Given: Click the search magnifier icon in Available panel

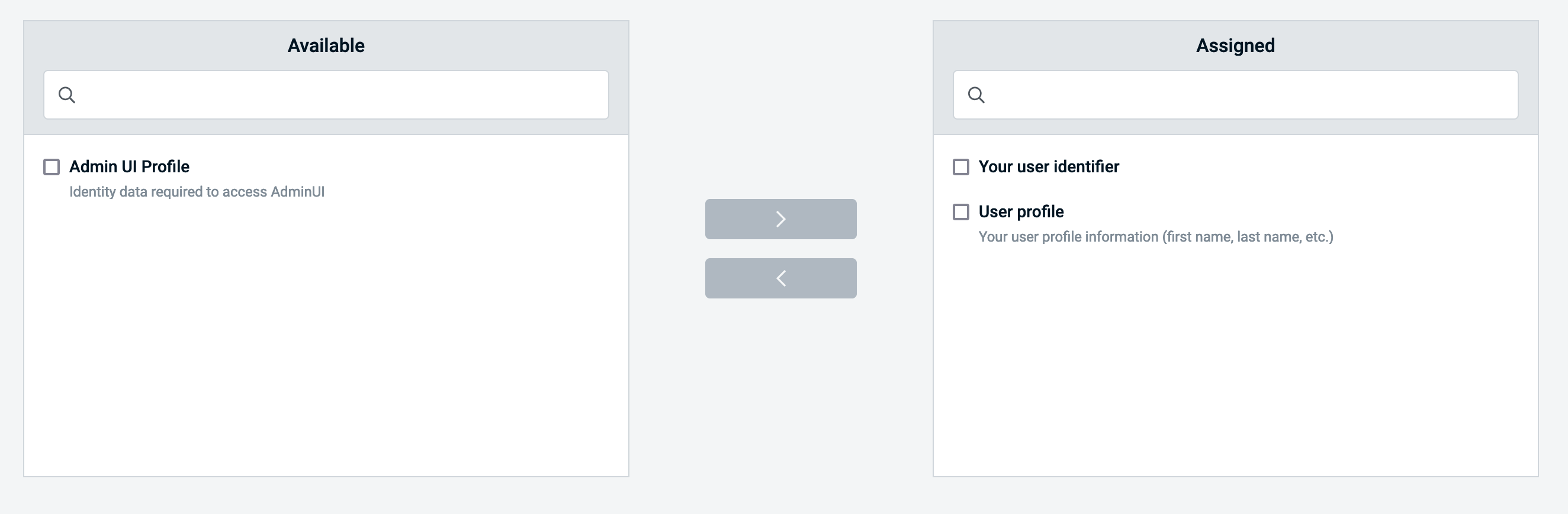Looking at the screenshot, I should click(67, 95).
